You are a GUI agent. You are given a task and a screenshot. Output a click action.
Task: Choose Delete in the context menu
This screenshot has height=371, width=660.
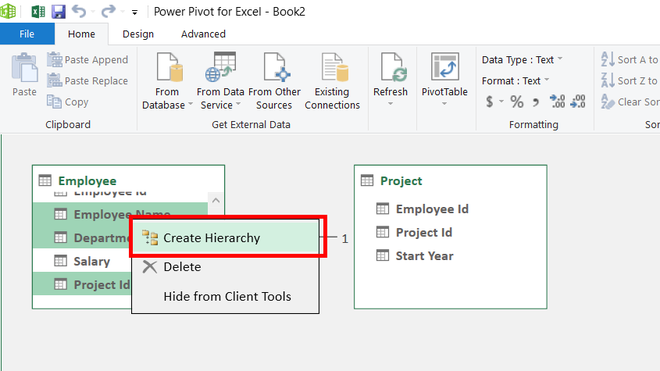coord(226,267)
